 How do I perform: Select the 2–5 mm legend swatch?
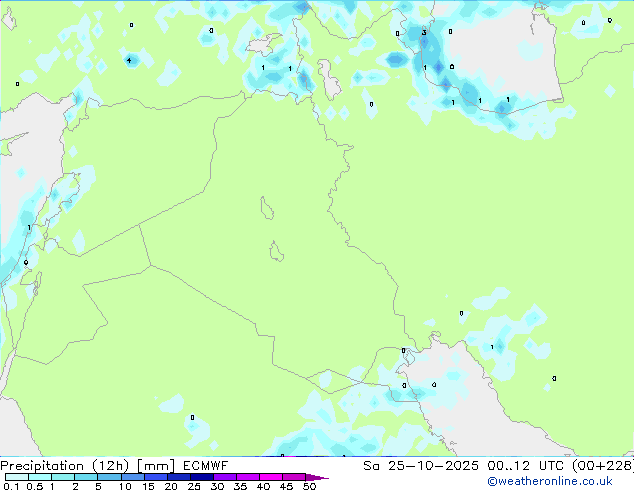[x=86, y=477]
